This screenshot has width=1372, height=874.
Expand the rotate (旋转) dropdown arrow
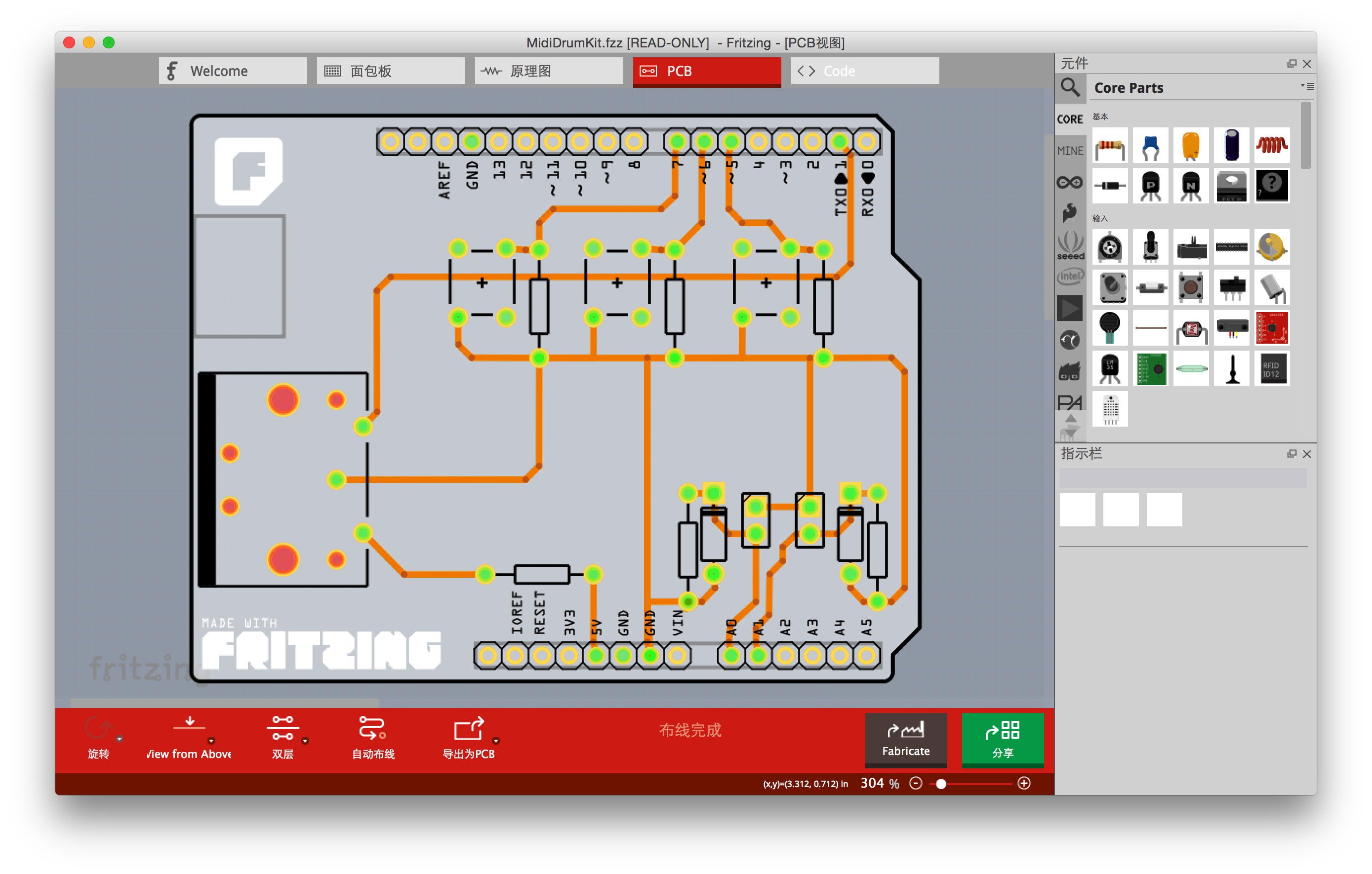[120, 739]
